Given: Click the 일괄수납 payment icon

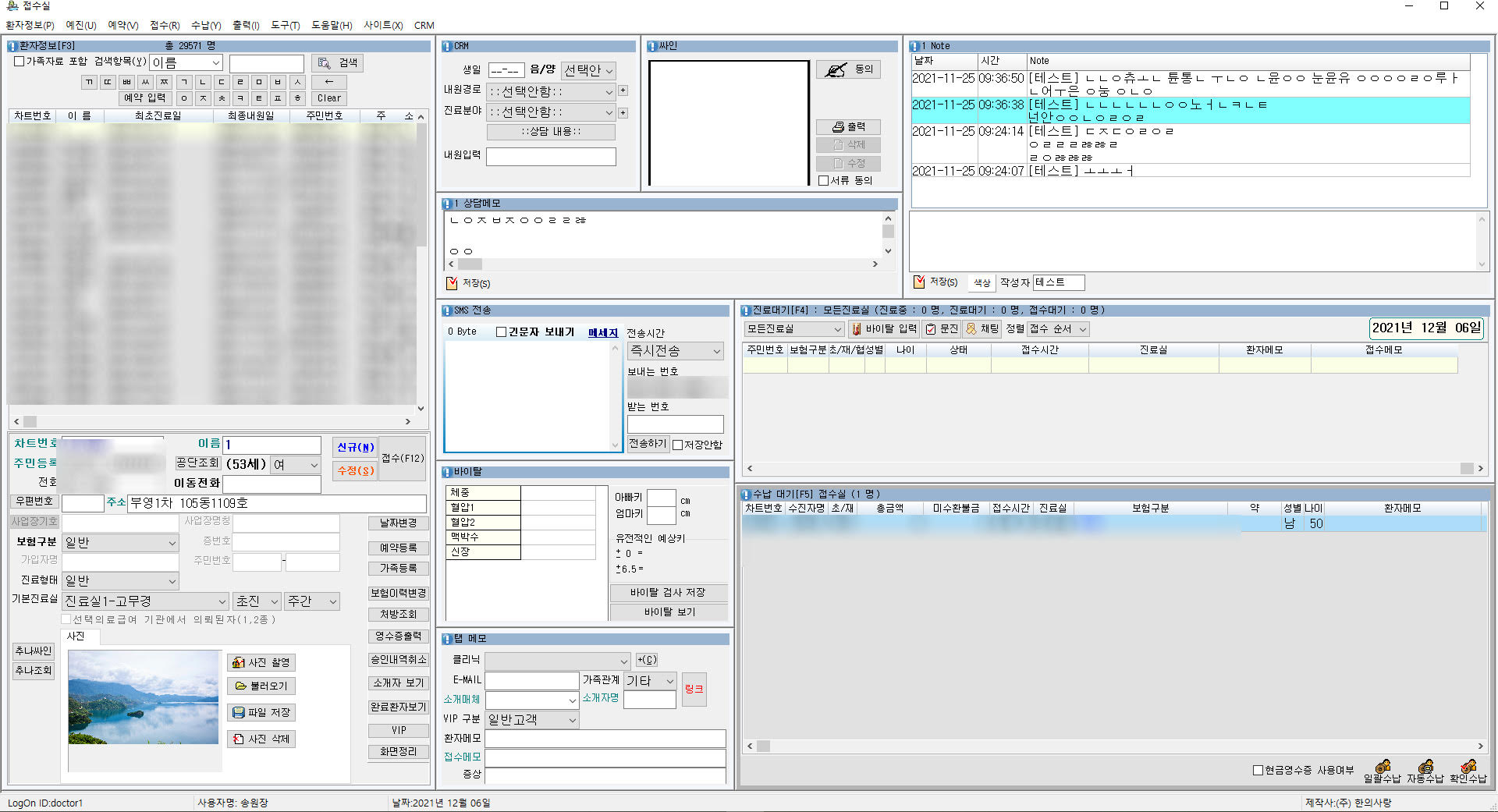Looking at the screenshot, I should 1382,770.
